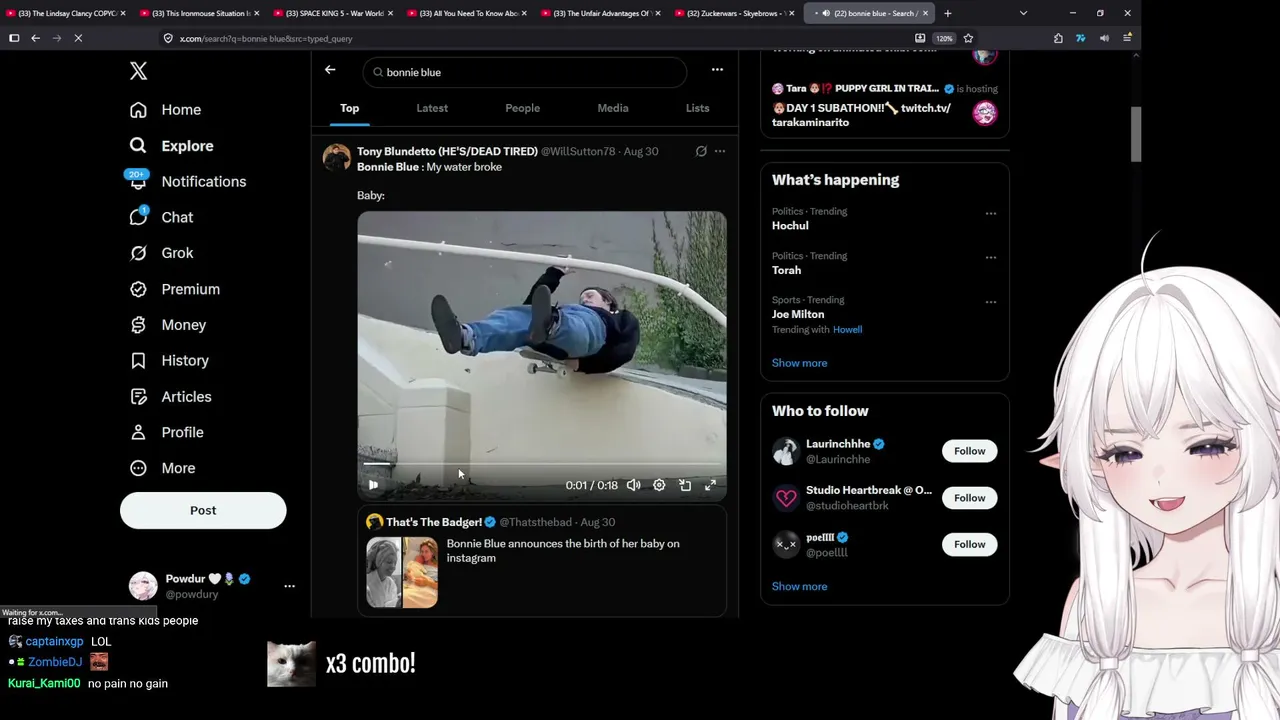1280x720 pixels.
Task: Stop loading the page
Action: click(x=79, y=38)
